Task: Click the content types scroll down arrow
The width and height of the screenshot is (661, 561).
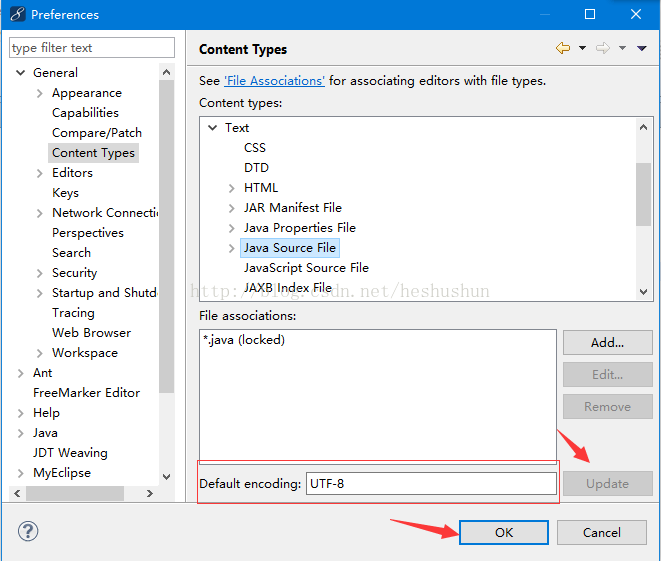Action: pyautogui.click(x=643, y=292)
